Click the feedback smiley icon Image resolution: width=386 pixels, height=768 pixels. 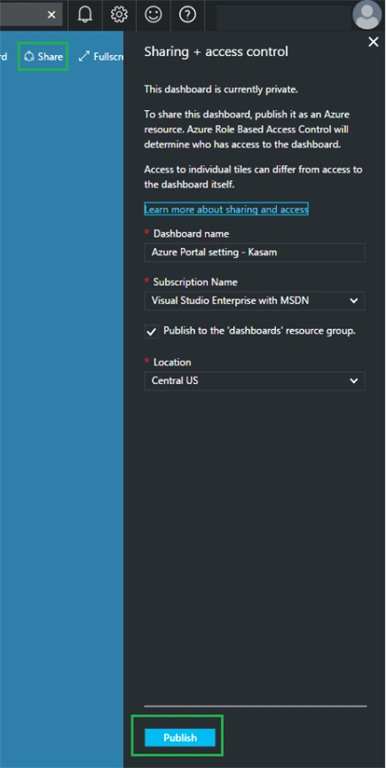[x=153, y=15]
